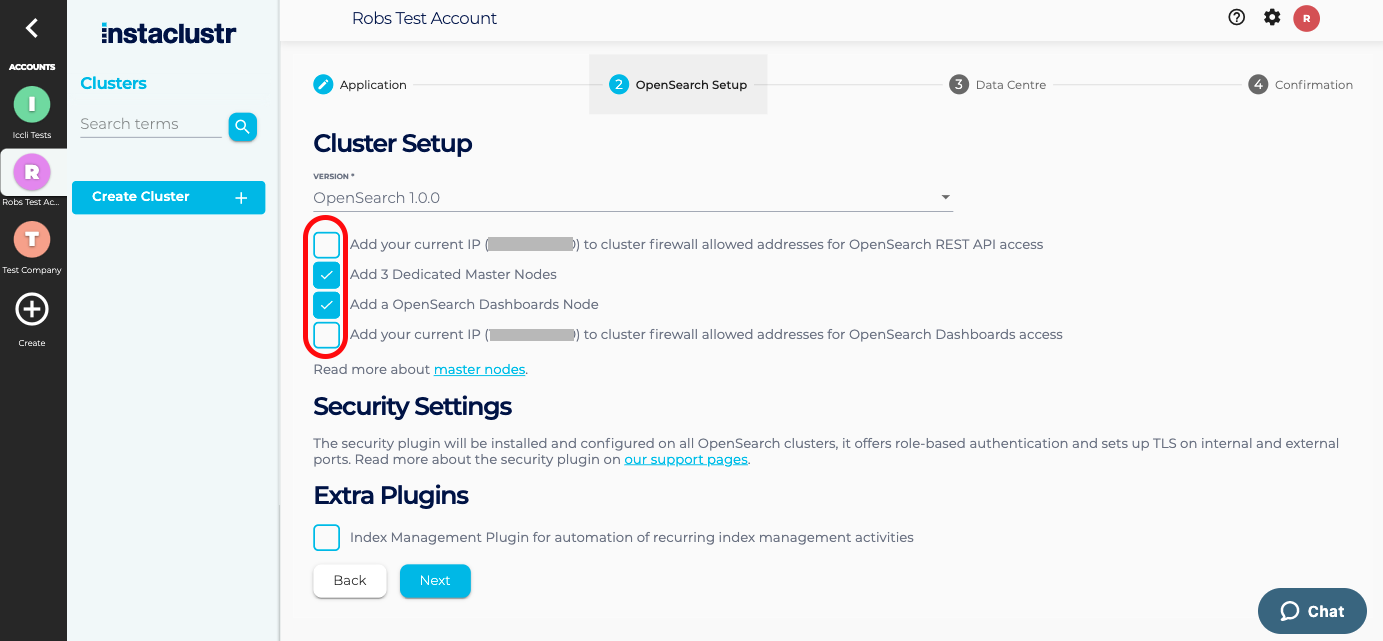The height and width of the screenshot is (641, 1383).
Task: Click the Back button
Action: 350,581
